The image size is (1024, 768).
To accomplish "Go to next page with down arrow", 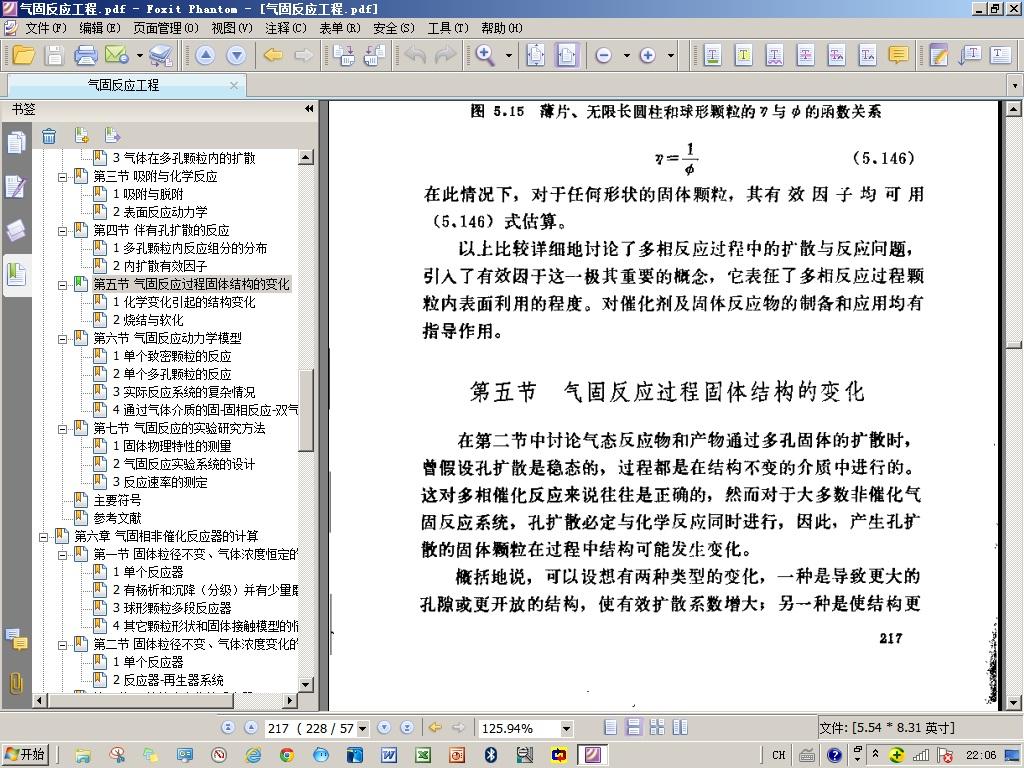I will pos(236,56).
